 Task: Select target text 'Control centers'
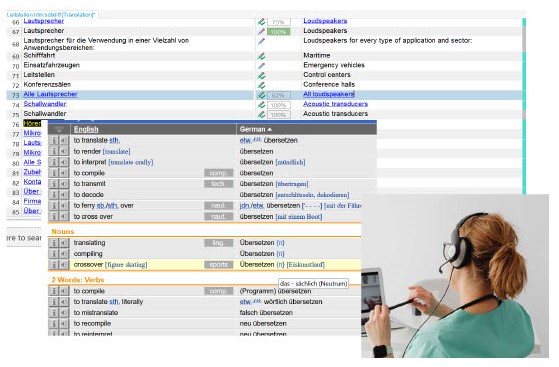pyautogui.click(x=327, y=75)
